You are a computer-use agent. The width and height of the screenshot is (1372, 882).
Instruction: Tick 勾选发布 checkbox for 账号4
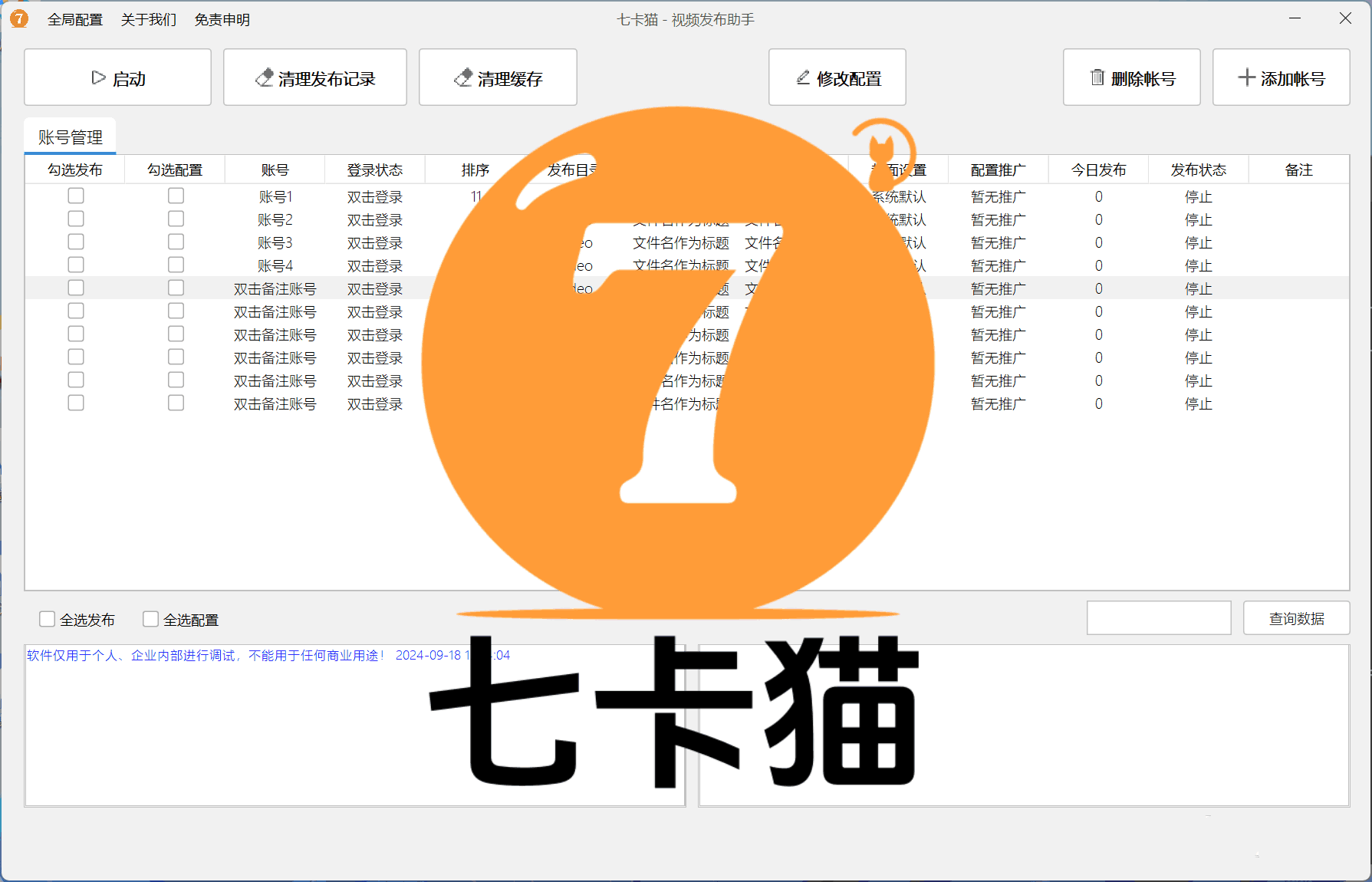[x=76, y=265]
